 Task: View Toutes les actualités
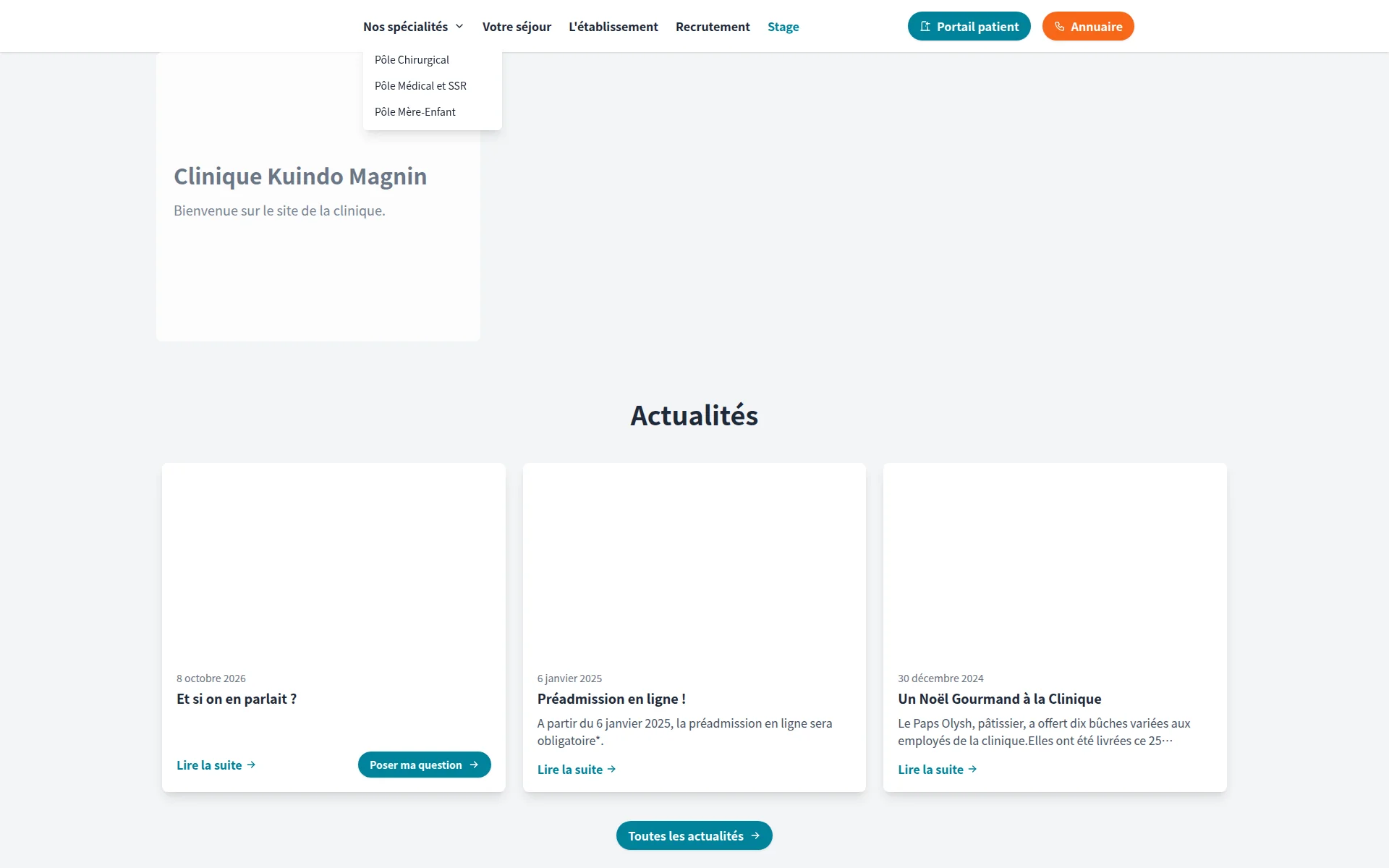point(694,835)
